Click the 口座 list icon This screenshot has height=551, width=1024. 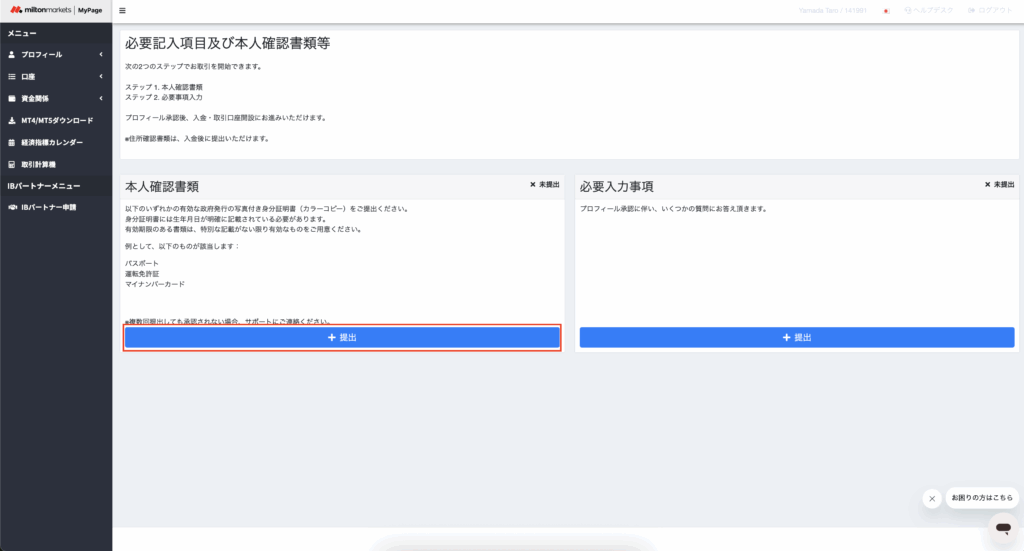[x=12, y=77]
